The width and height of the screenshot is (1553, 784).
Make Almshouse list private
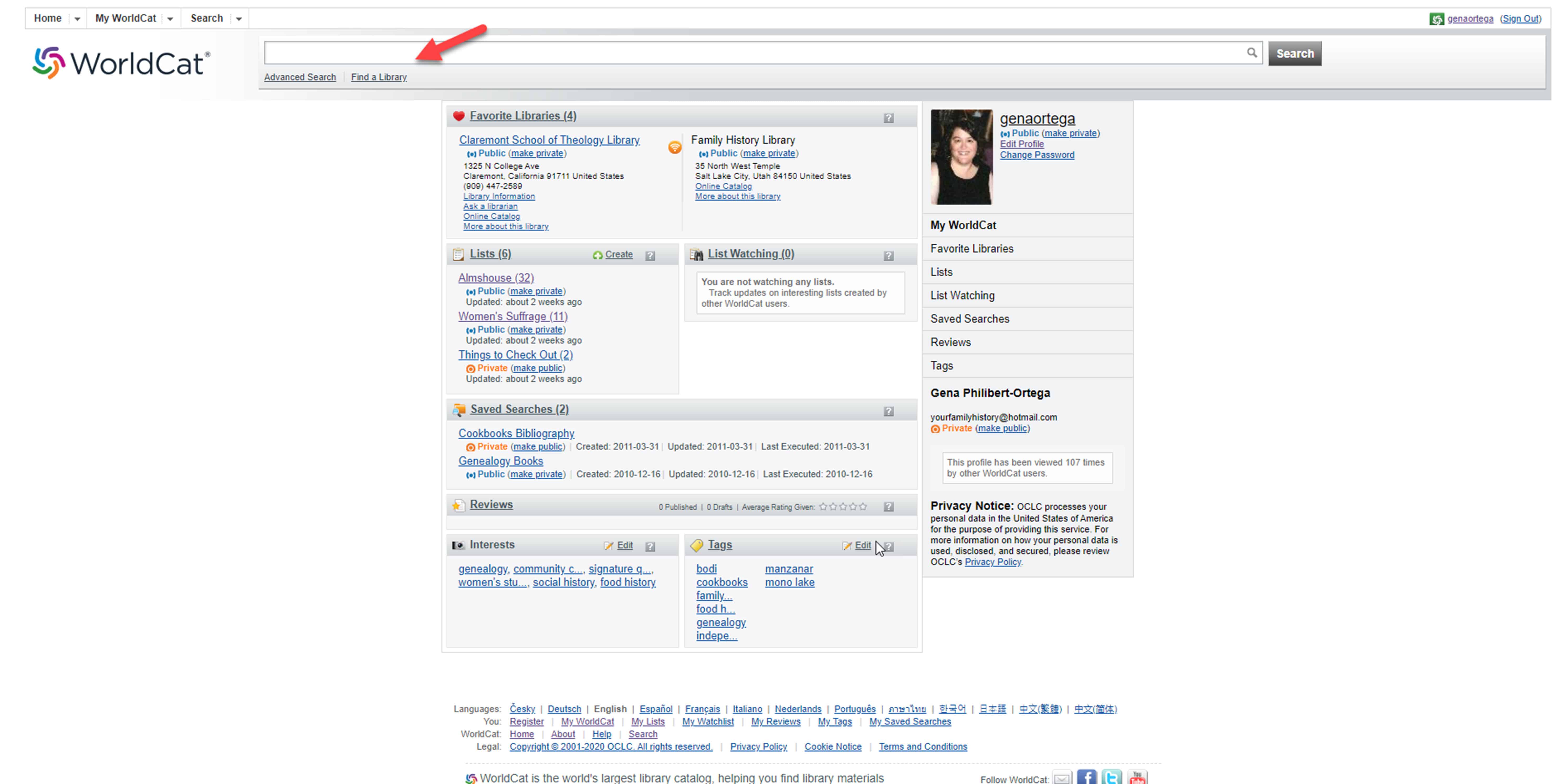537,291
